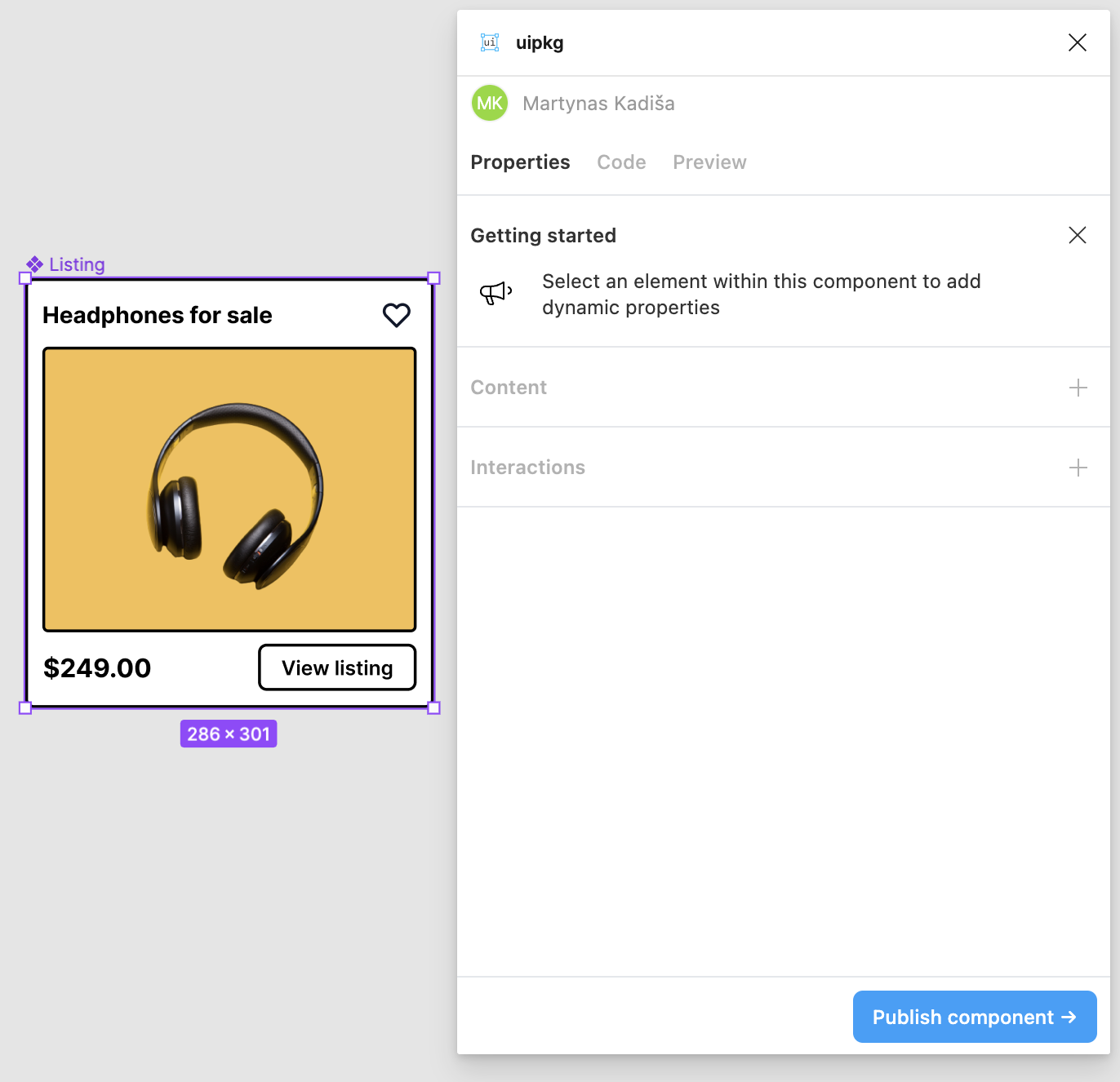The height and width of the screenshot is (1082, 1120).
Task: Add a Content property with plus icon
Action: coord(1078,388)
